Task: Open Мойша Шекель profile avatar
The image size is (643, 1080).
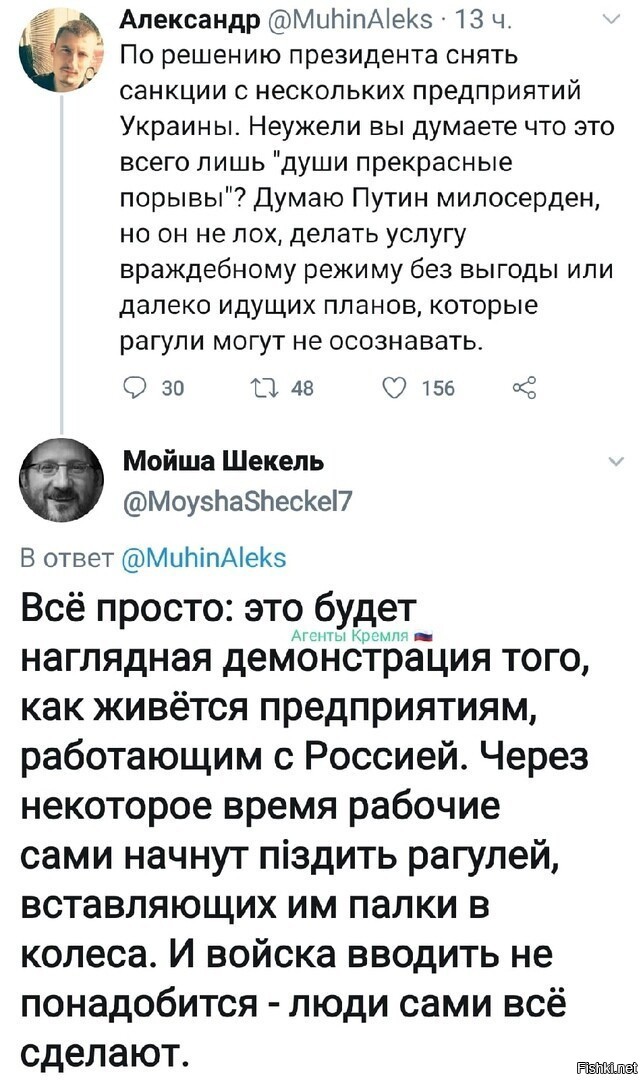Action: pyautogui.click(x=61, y=480)
